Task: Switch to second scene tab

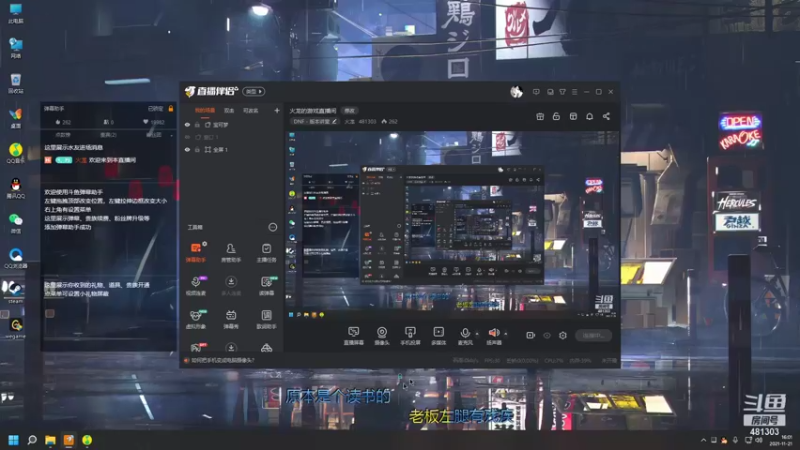Action: pyautogui.click(x=229, y=111)
